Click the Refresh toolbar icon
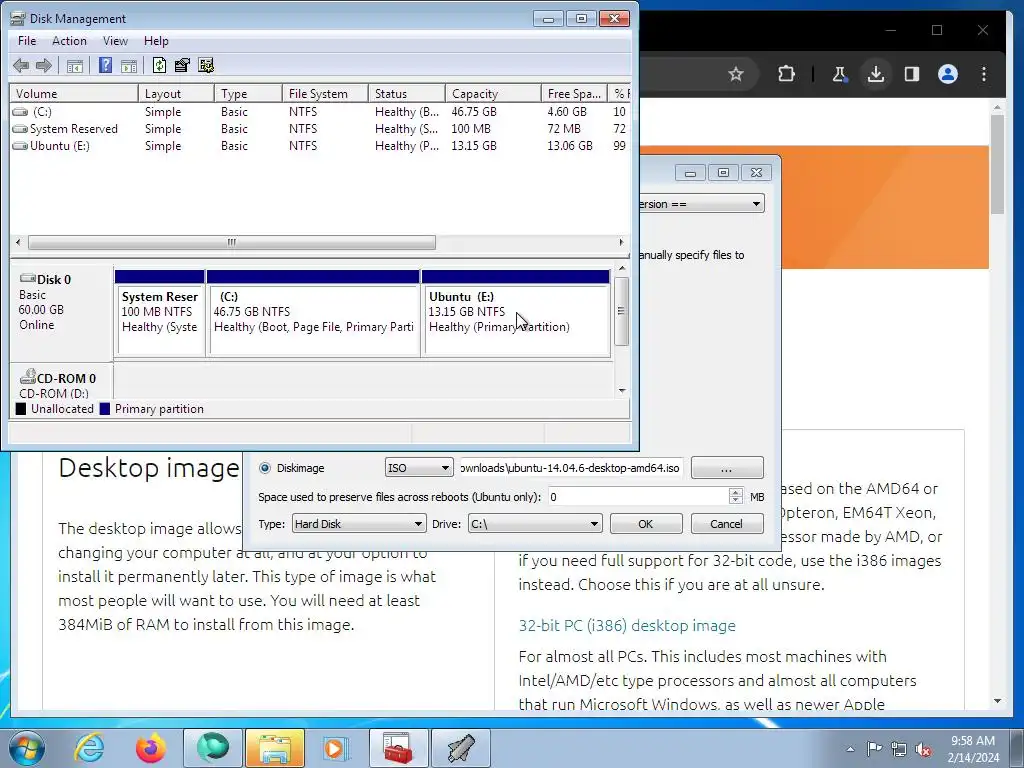 (159, 65)
